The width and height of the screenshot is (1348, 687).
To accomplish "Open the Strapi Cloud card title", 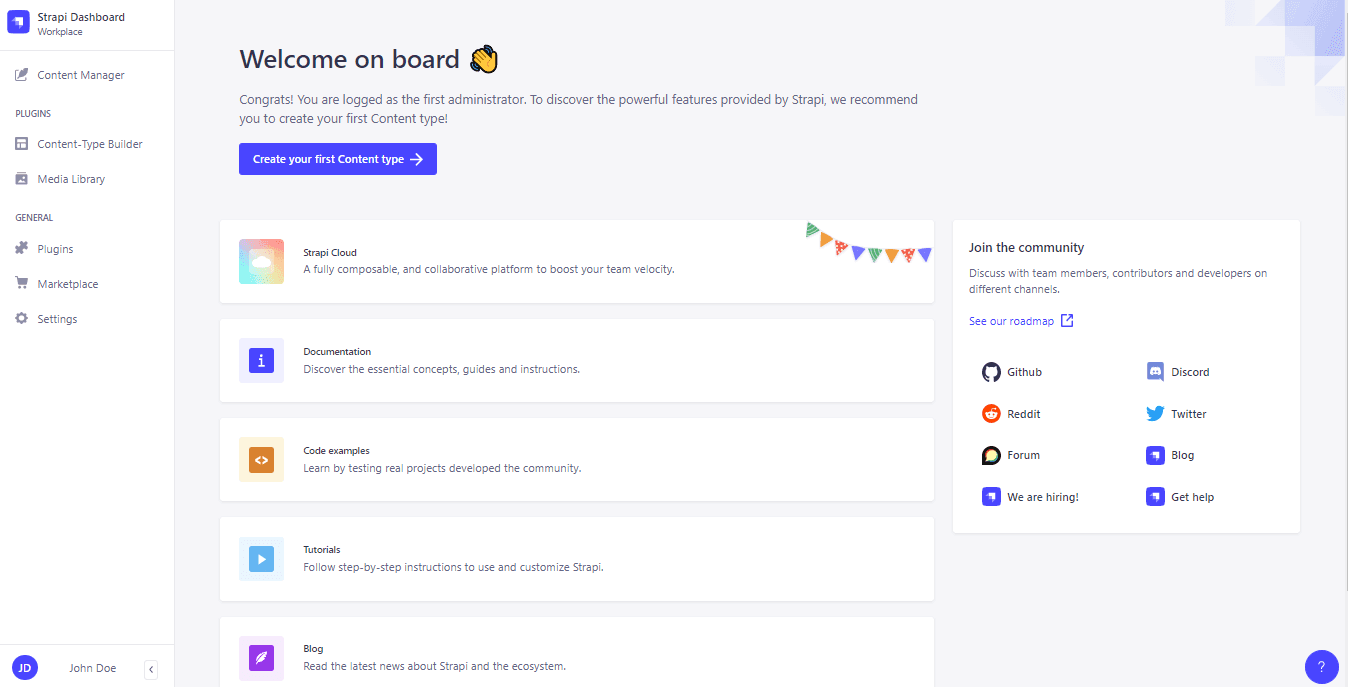I will click(x=330, y=253).
